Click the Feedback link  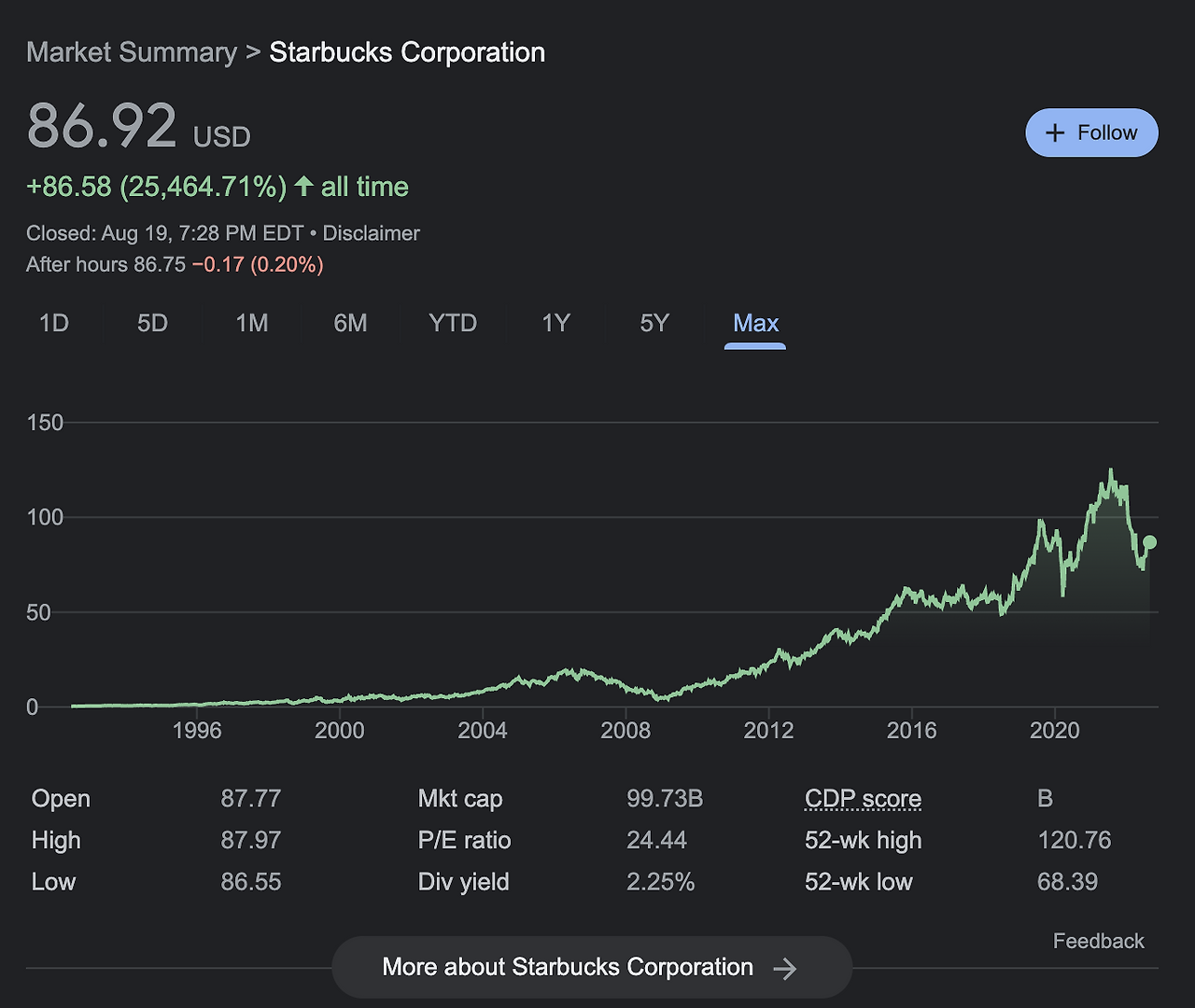[1098, 941]
